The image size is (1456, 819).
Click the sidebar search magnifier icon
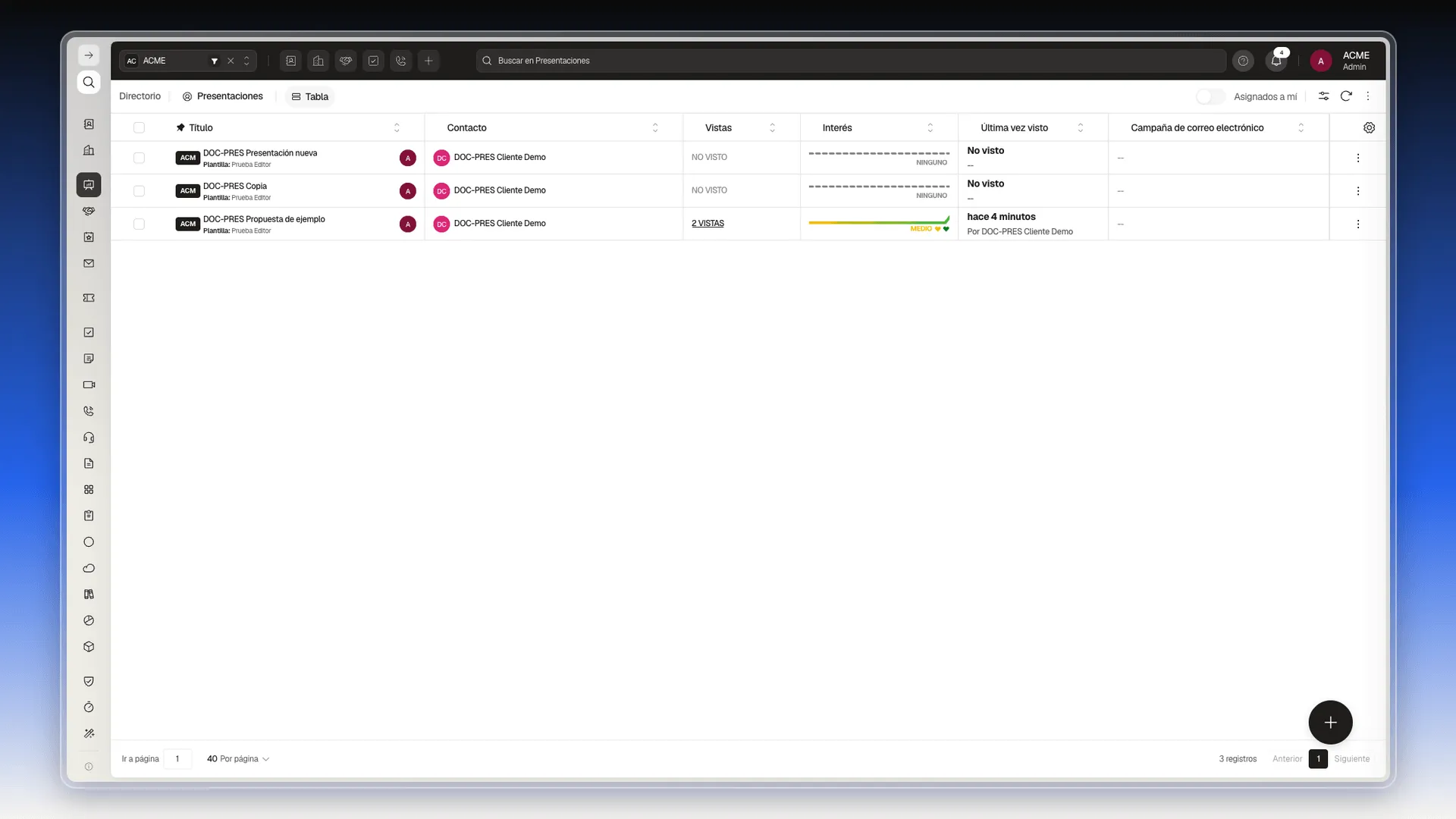coord(89,82)
